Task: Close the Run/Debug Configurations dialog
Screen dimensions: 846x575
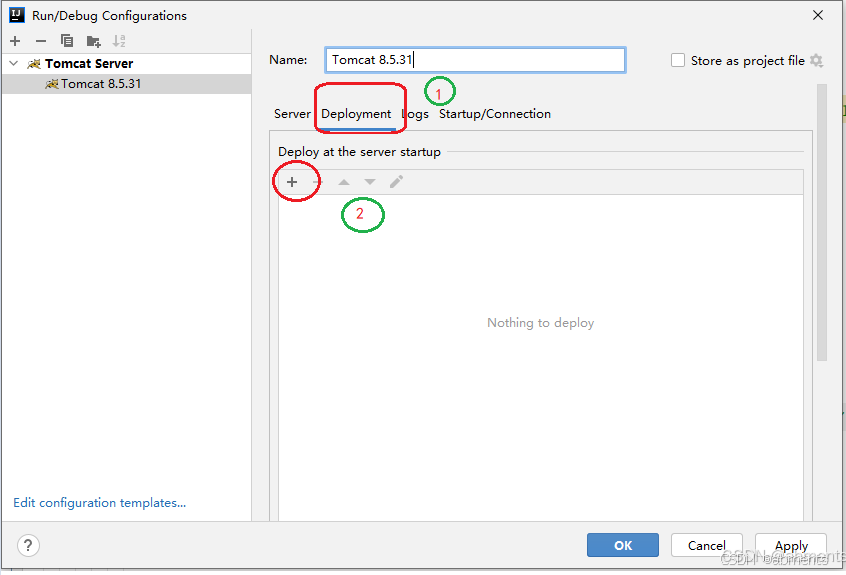Action: click(818, 15)
